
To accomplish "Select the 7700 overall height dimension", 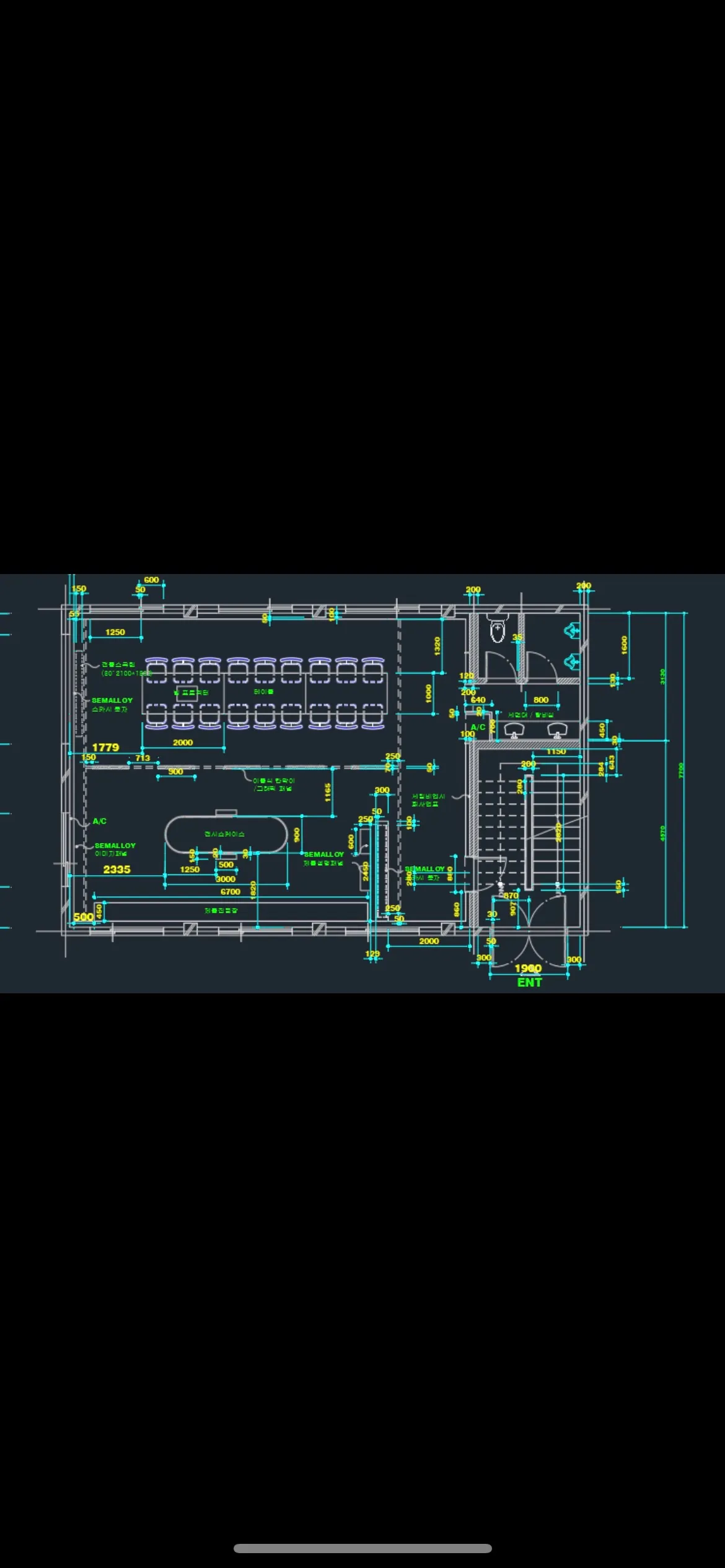I will [x=681, y=770].
